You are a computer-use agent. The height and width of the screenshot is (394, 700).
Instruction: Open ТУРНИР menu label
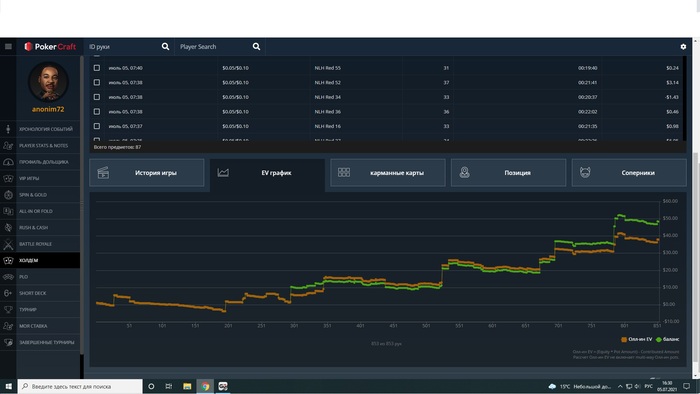click(x=28, y=309)
